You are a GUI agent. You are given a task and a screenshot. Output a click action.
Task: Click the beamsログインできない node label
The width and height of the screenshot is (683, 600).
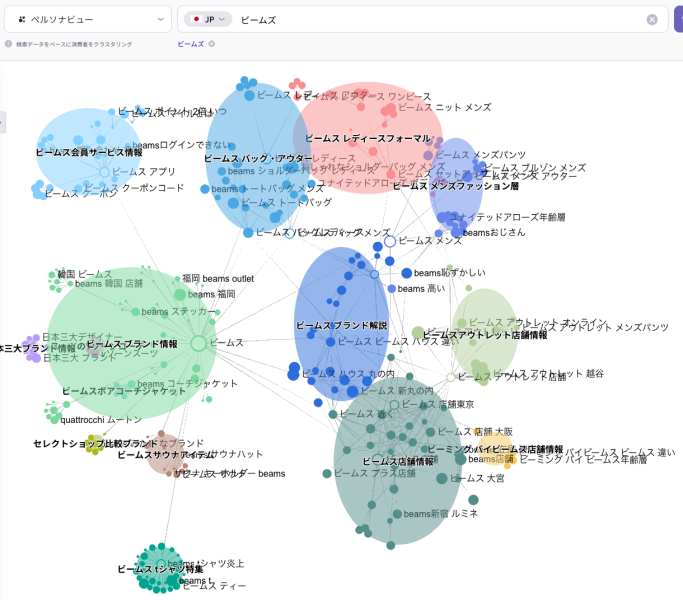[x=181, y=145]
